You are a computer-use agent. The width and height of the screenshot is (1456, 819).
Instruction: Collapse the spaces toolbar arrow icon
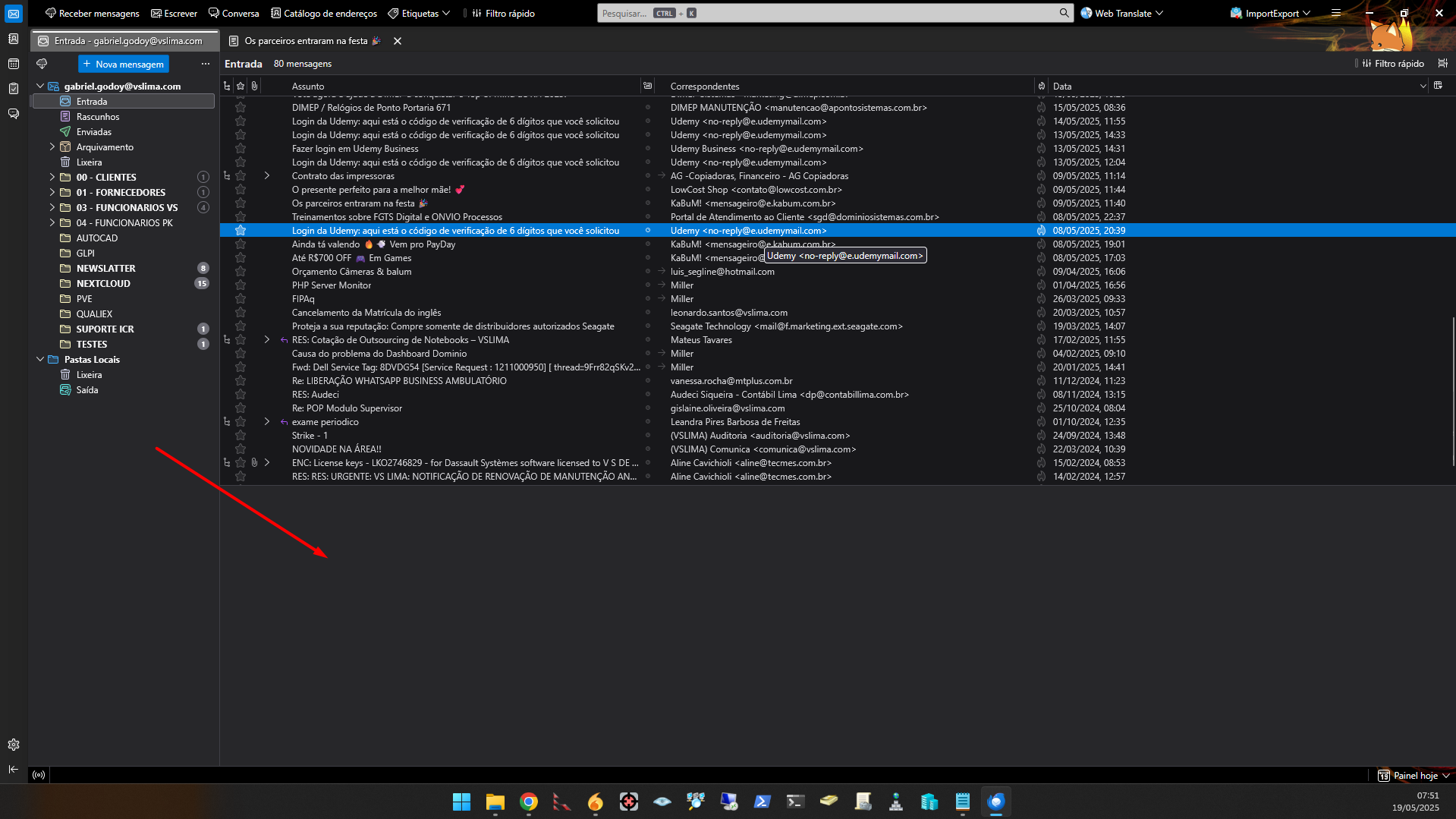pos(14,770)
